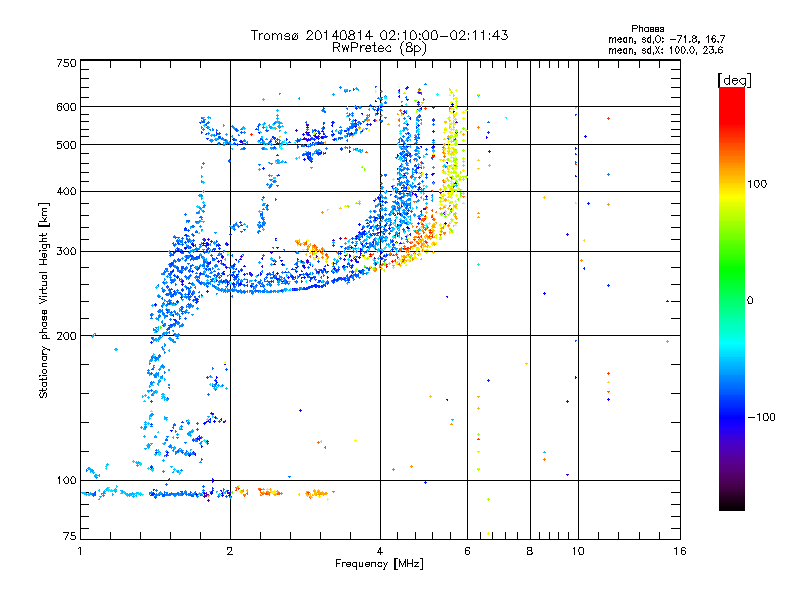800x600 pixels.
Task: Click the 'Frequency [MHz]' axis title
Action: point(379,564)
